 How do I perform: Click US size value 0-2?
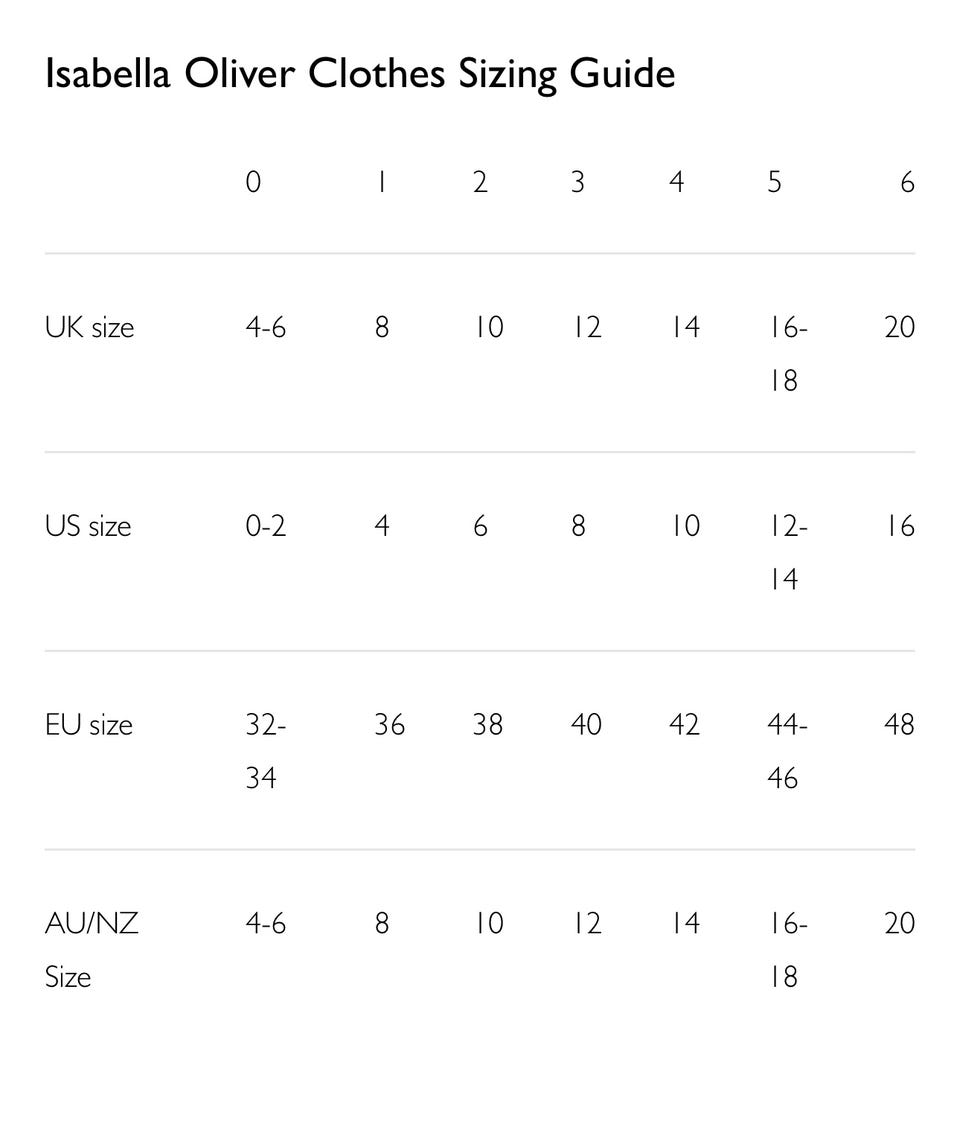click(x=266, y=526)
